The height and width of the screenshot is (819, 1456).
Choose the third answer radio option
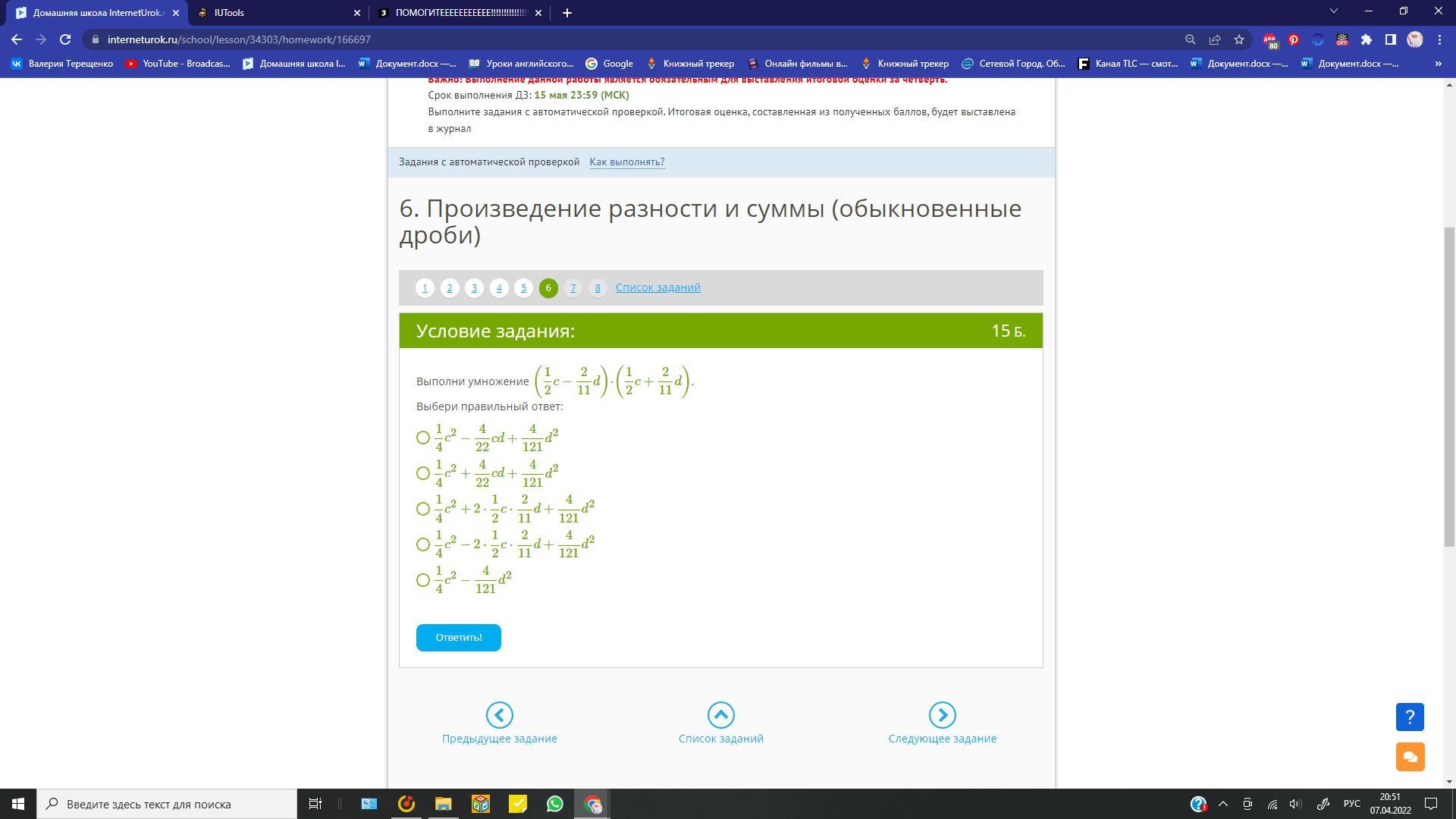click(x=423, y=509)
